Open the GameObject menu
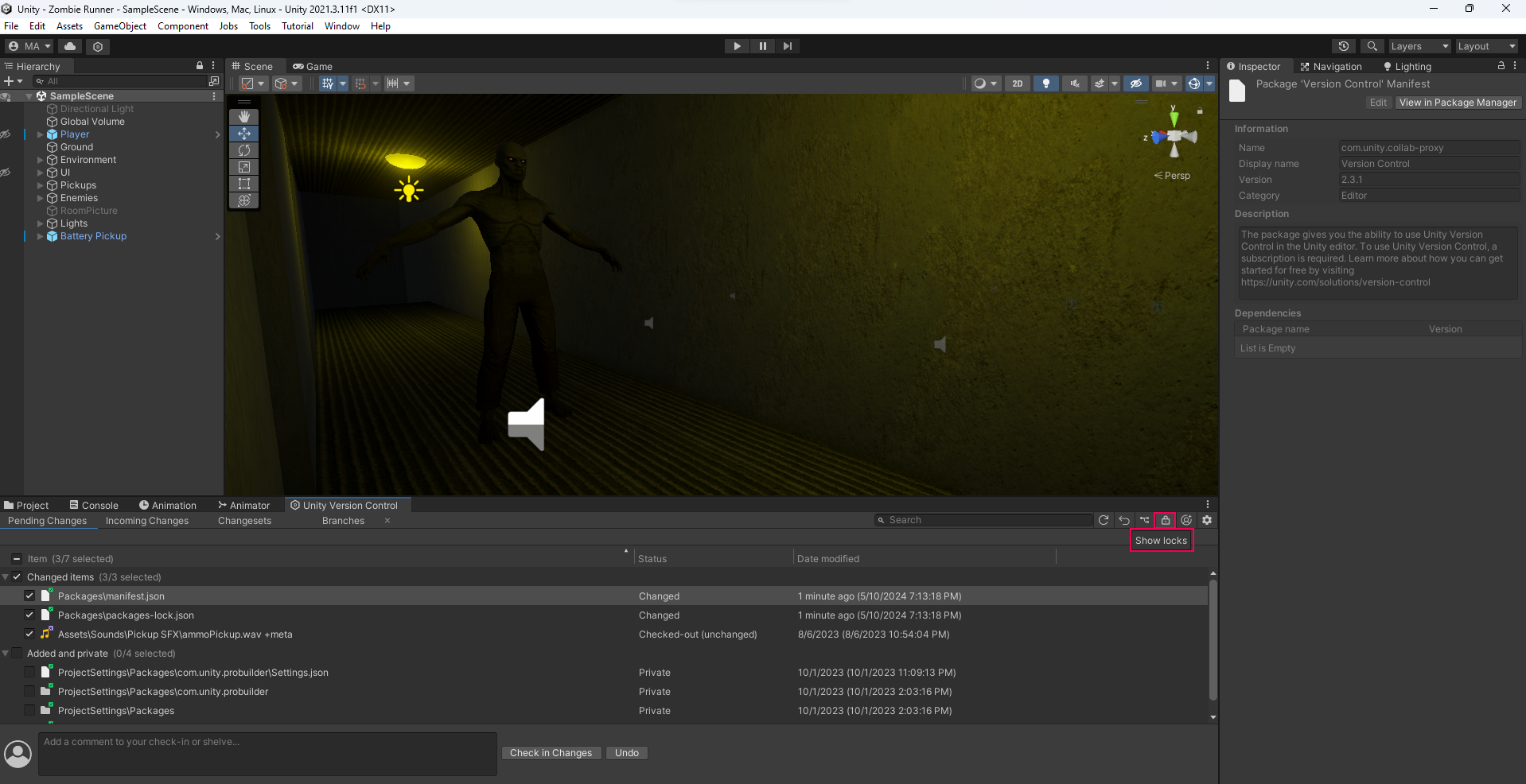Image resolution: width=1526 pixels, height=784 pixels. 120,26
